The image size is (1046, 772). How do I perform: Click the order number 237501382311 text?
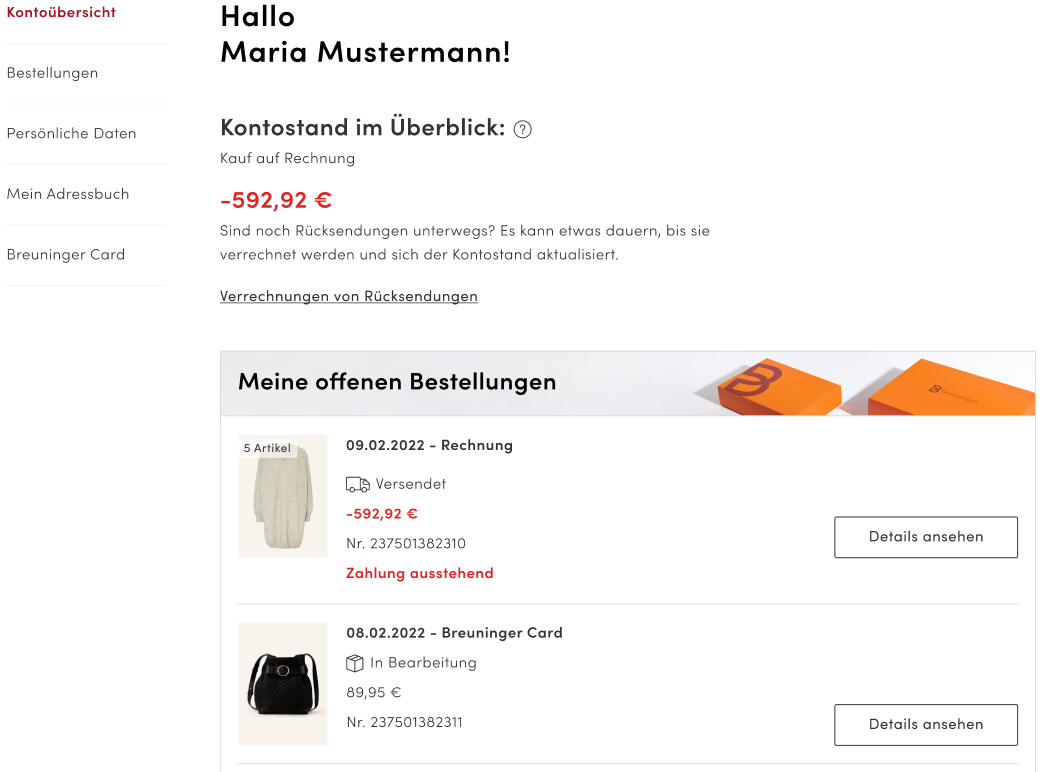[x=406, y=722]
